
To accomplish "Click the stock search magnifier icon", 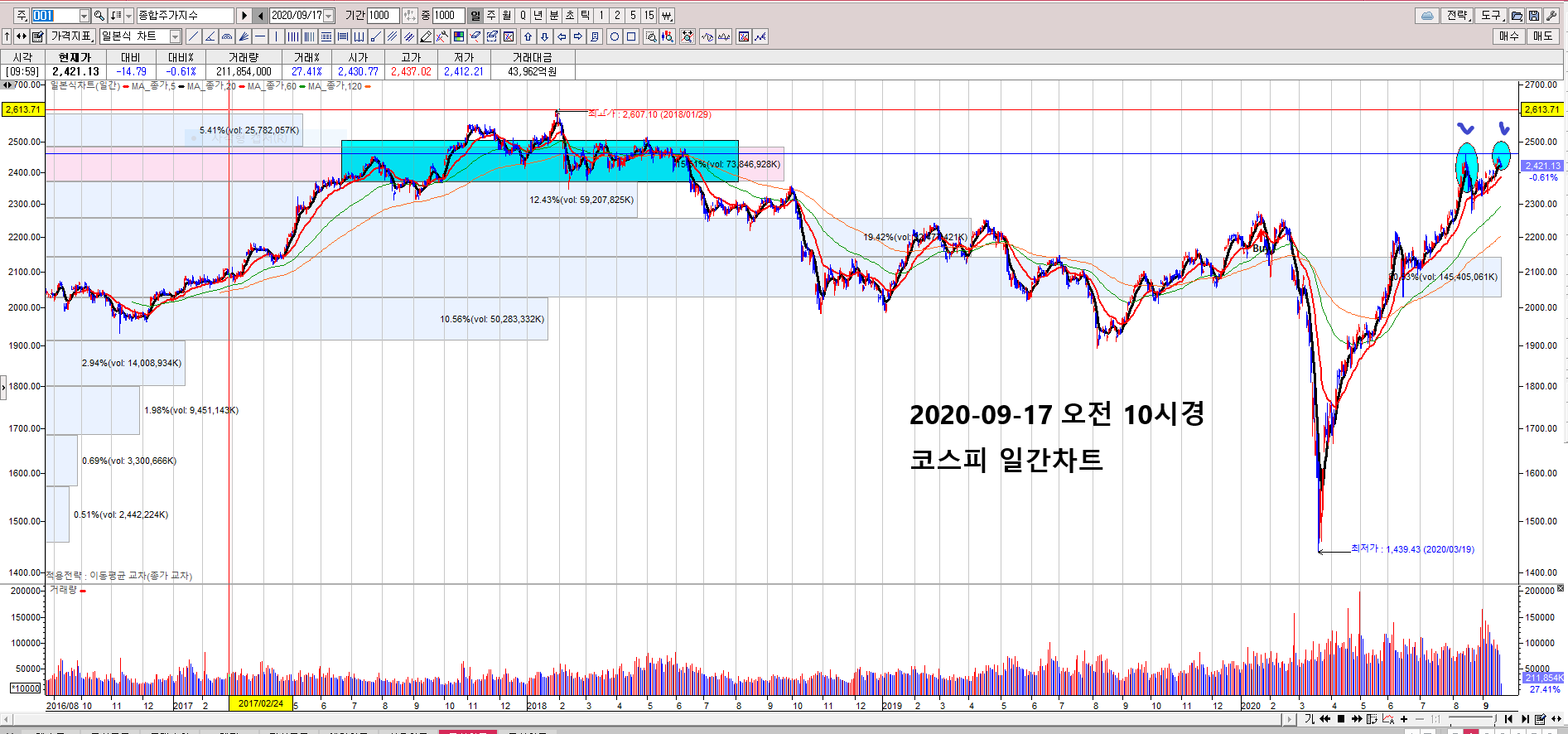I will click(99, 16).
